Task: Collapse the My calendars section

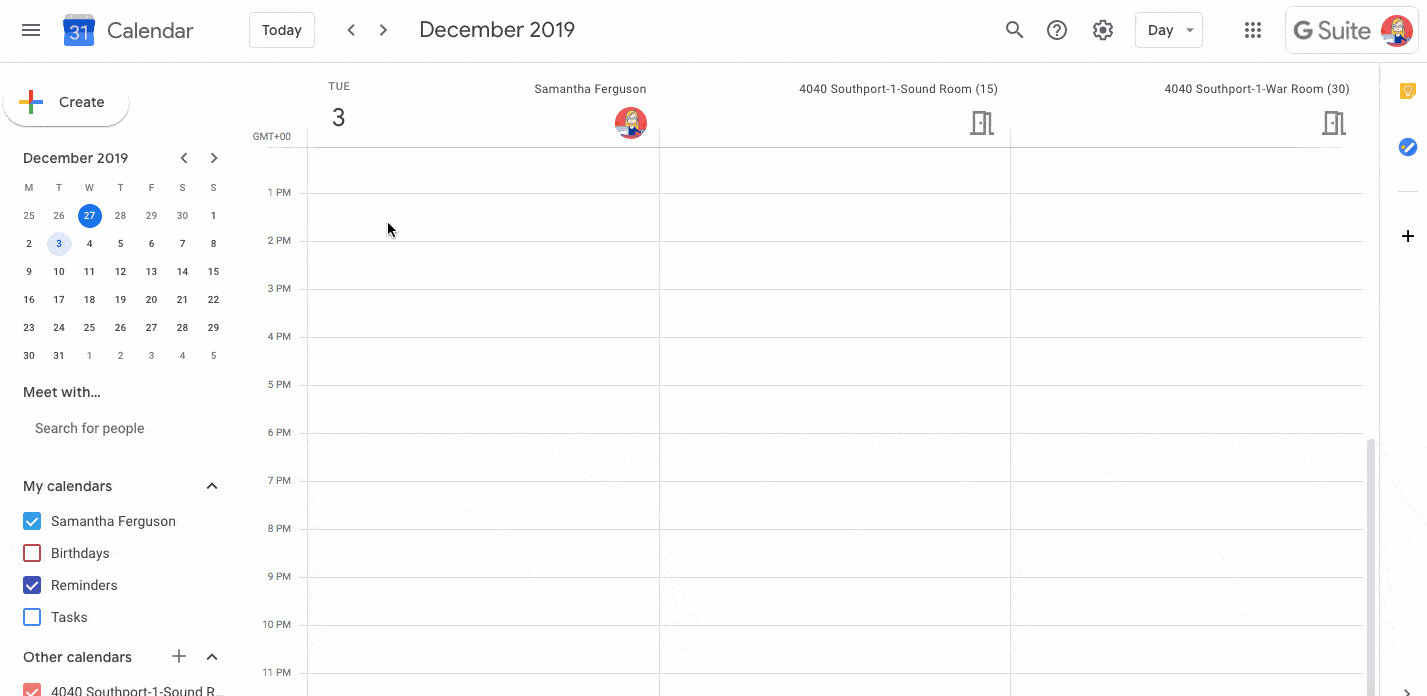Action: click(211, 486)
